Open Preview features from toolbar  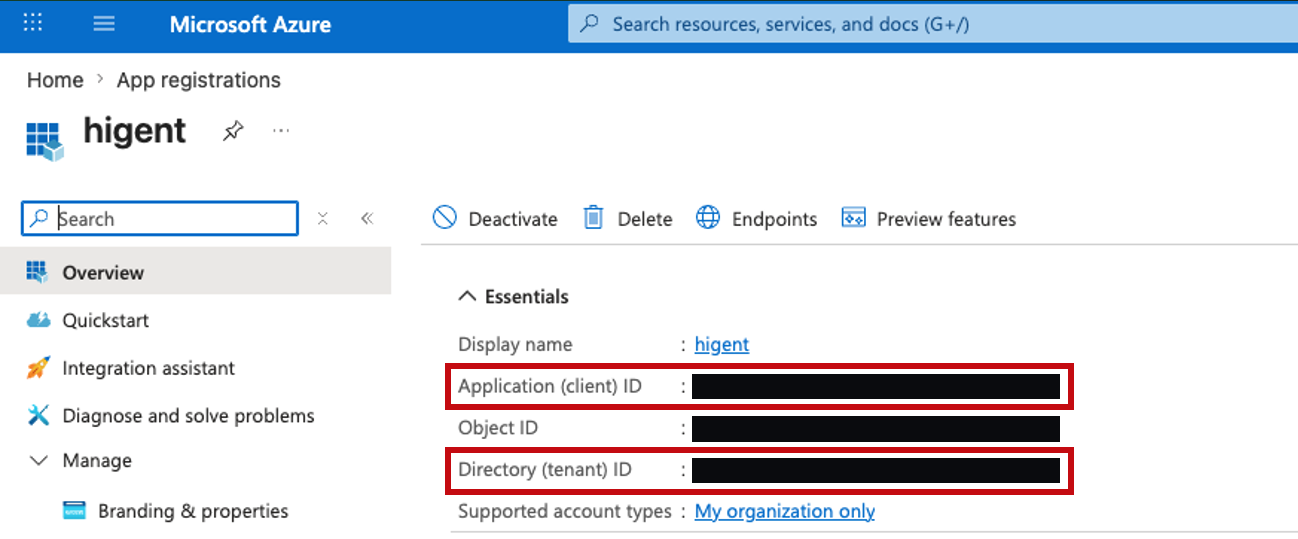[929, 218]
